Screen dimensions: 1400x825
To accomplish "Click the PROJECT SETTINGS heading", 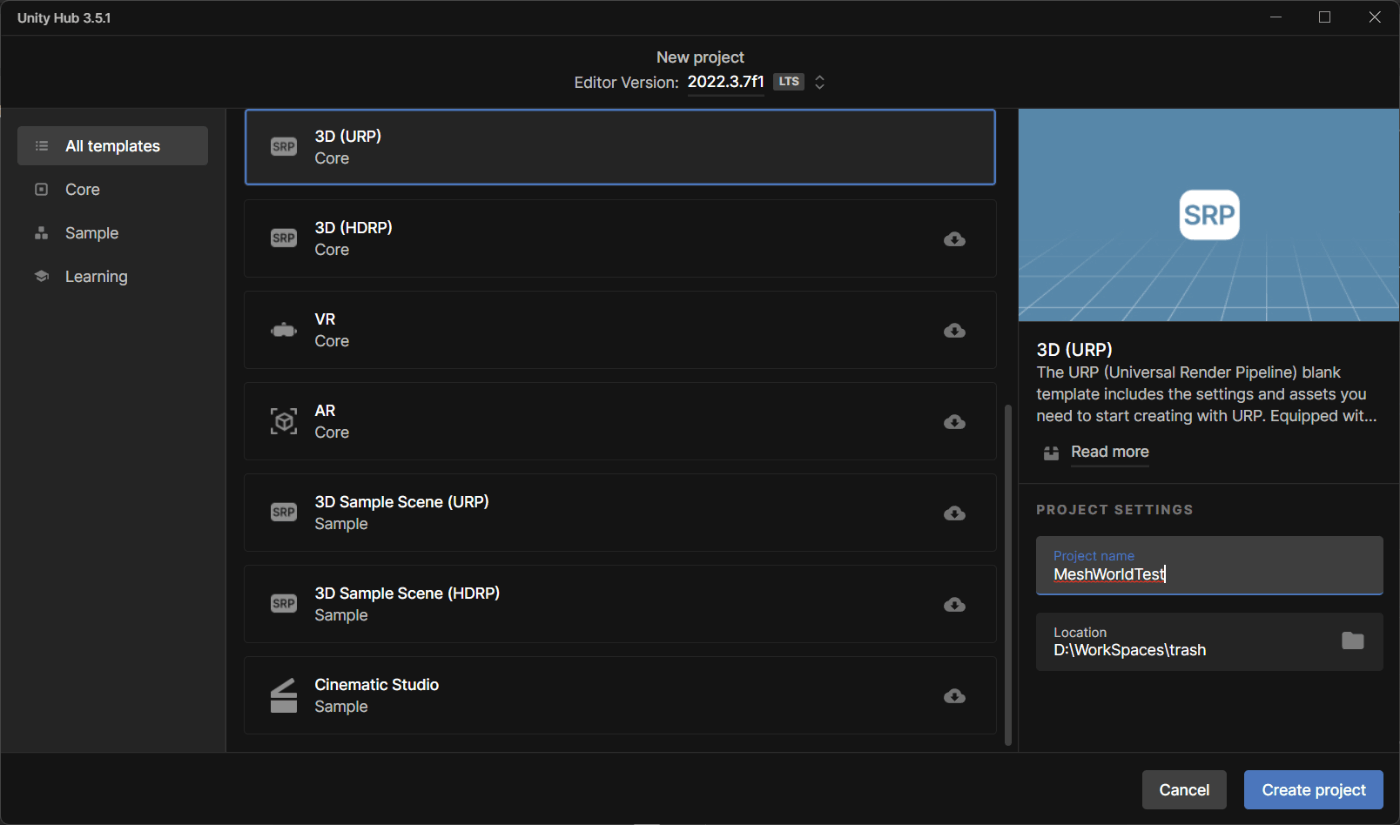I will 1115,510.
